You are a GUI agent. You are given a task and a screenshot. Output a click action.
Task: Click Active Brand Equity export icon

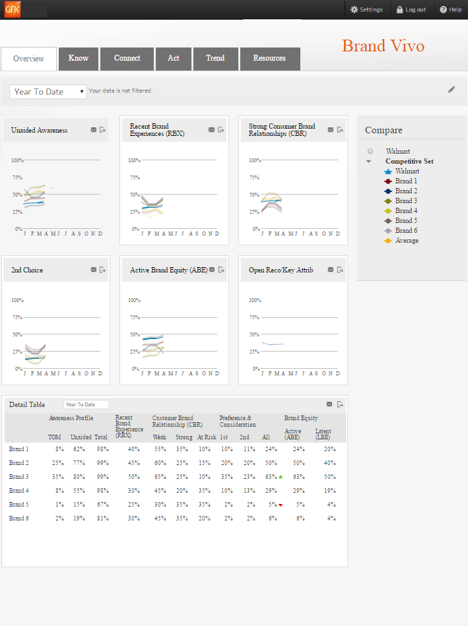tap(221, 270)
